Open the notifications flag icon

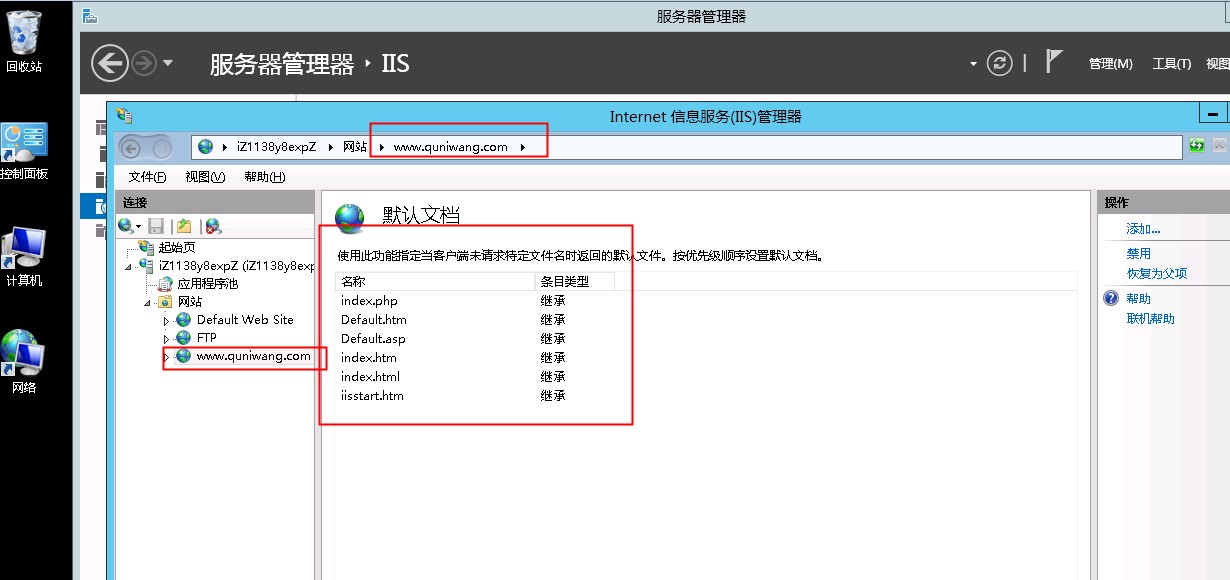pos(1053,62)
